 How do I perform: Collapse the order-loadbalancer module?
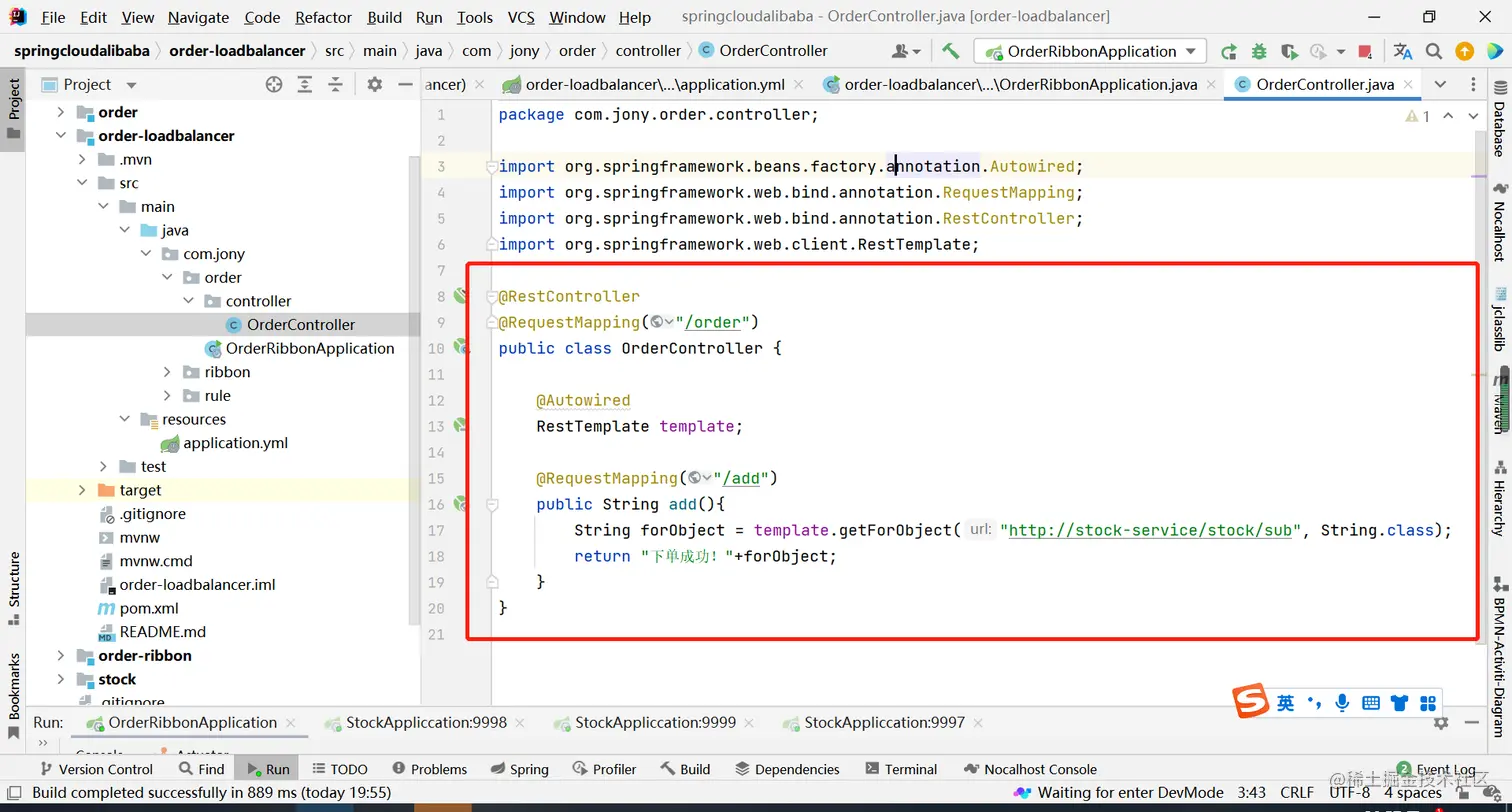click(61, 136)
